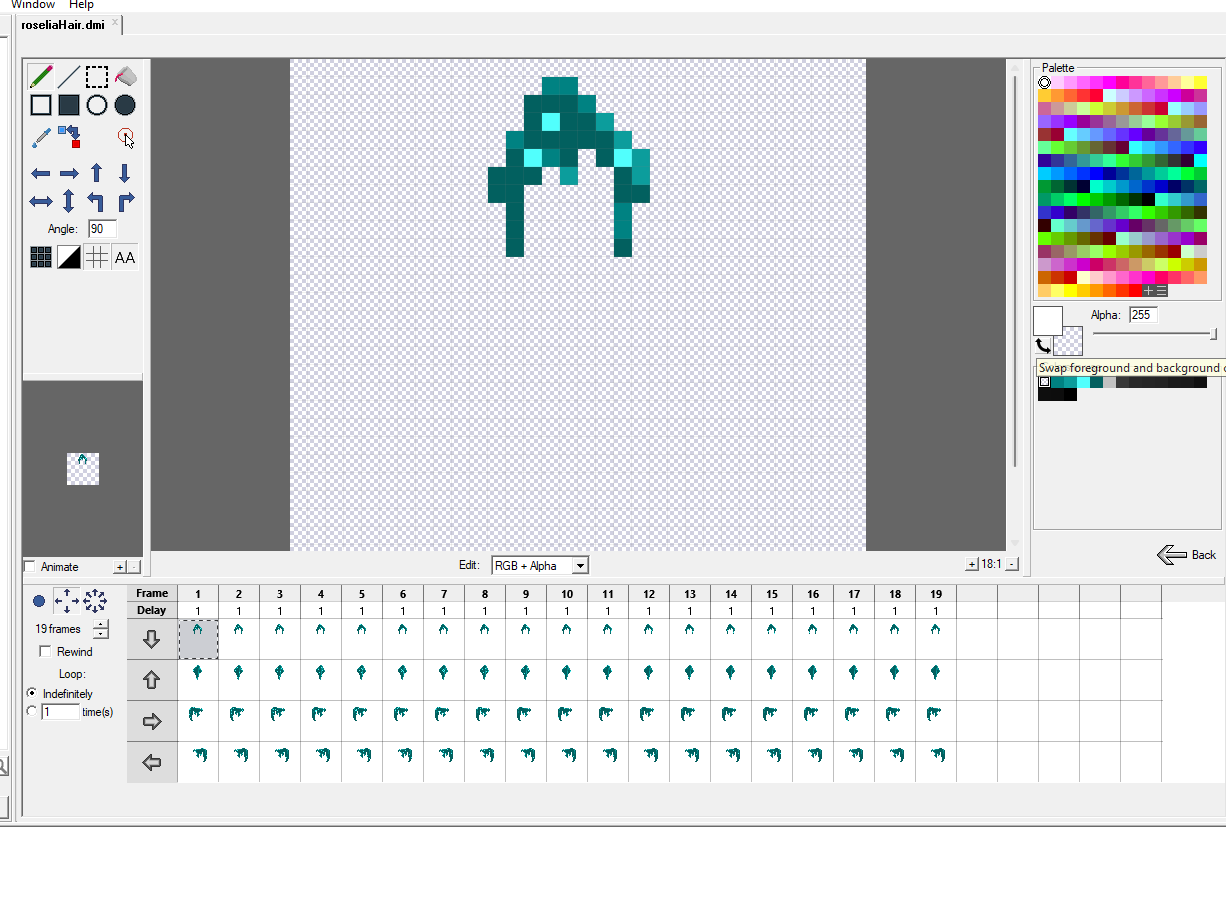Toggle the AA anti-aliasing option
This screenshot has height=898, width=1226.
(125, 258)
